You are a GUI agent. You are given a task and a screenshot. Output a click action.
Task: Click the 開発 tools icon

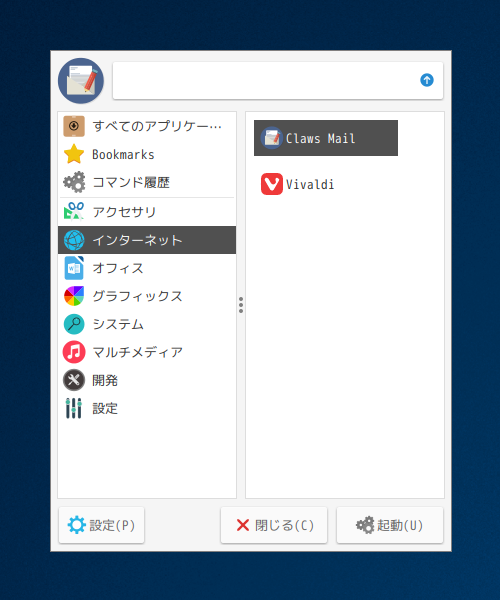[74, 380]
